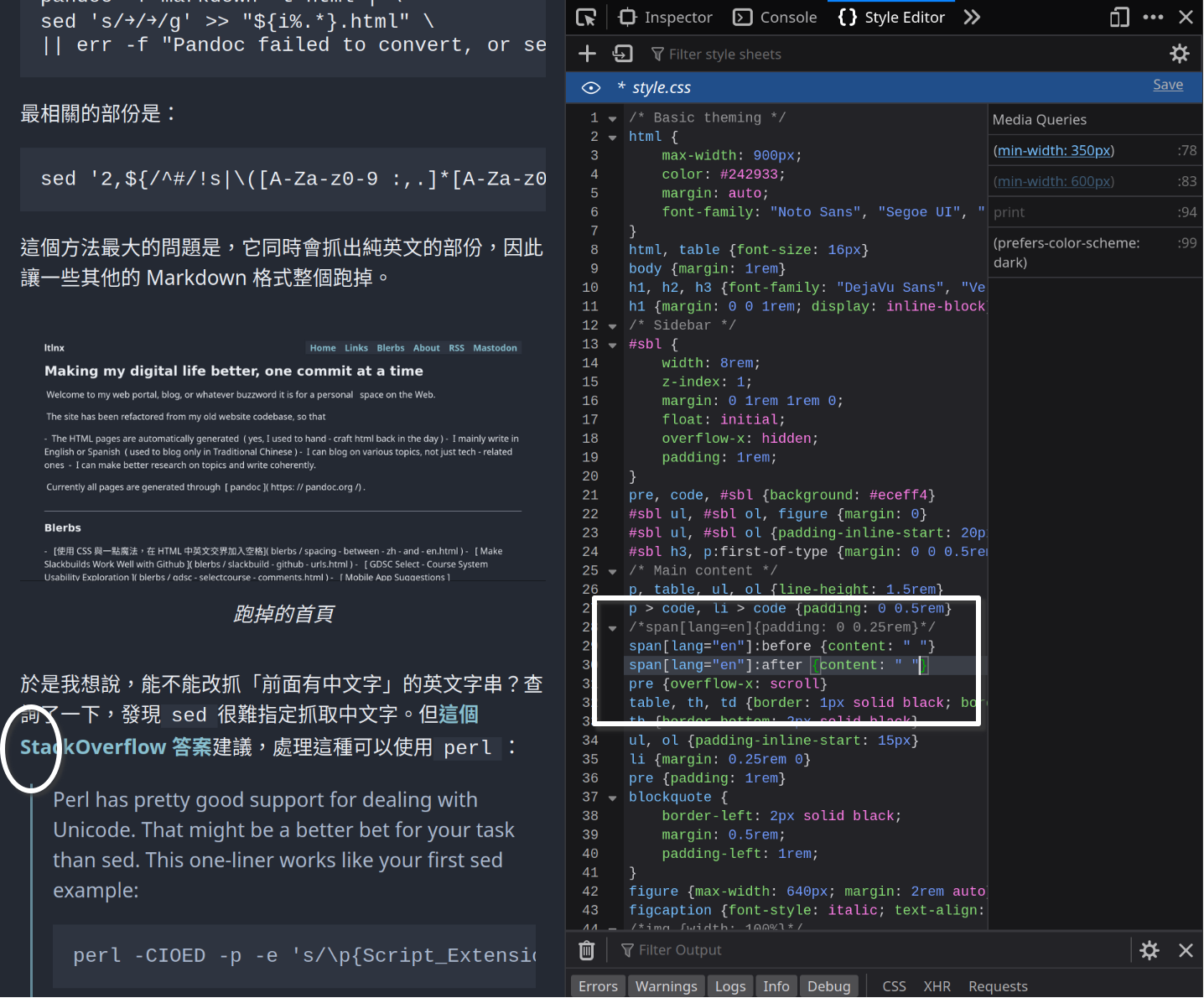The width and height of the screenshot is (1204, 998).
Task: Click line reference :99 in Media Queries
Action: click(1186, 243)
